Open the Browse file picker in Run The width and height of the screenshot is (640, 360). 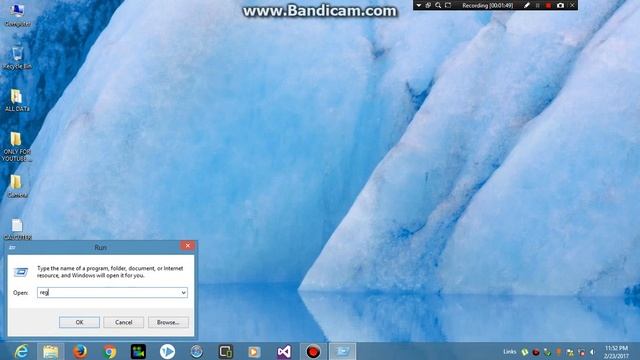tap(168, 322)
